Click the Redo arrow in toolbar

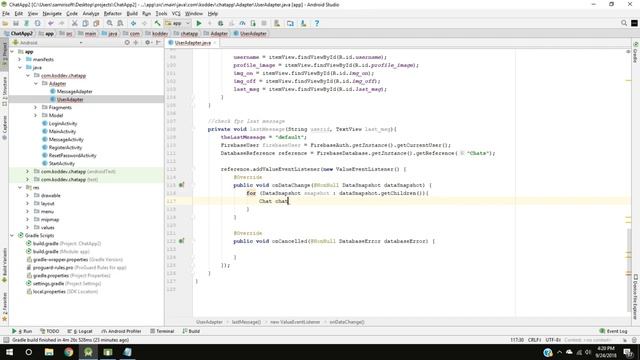(x=62, y=23)
